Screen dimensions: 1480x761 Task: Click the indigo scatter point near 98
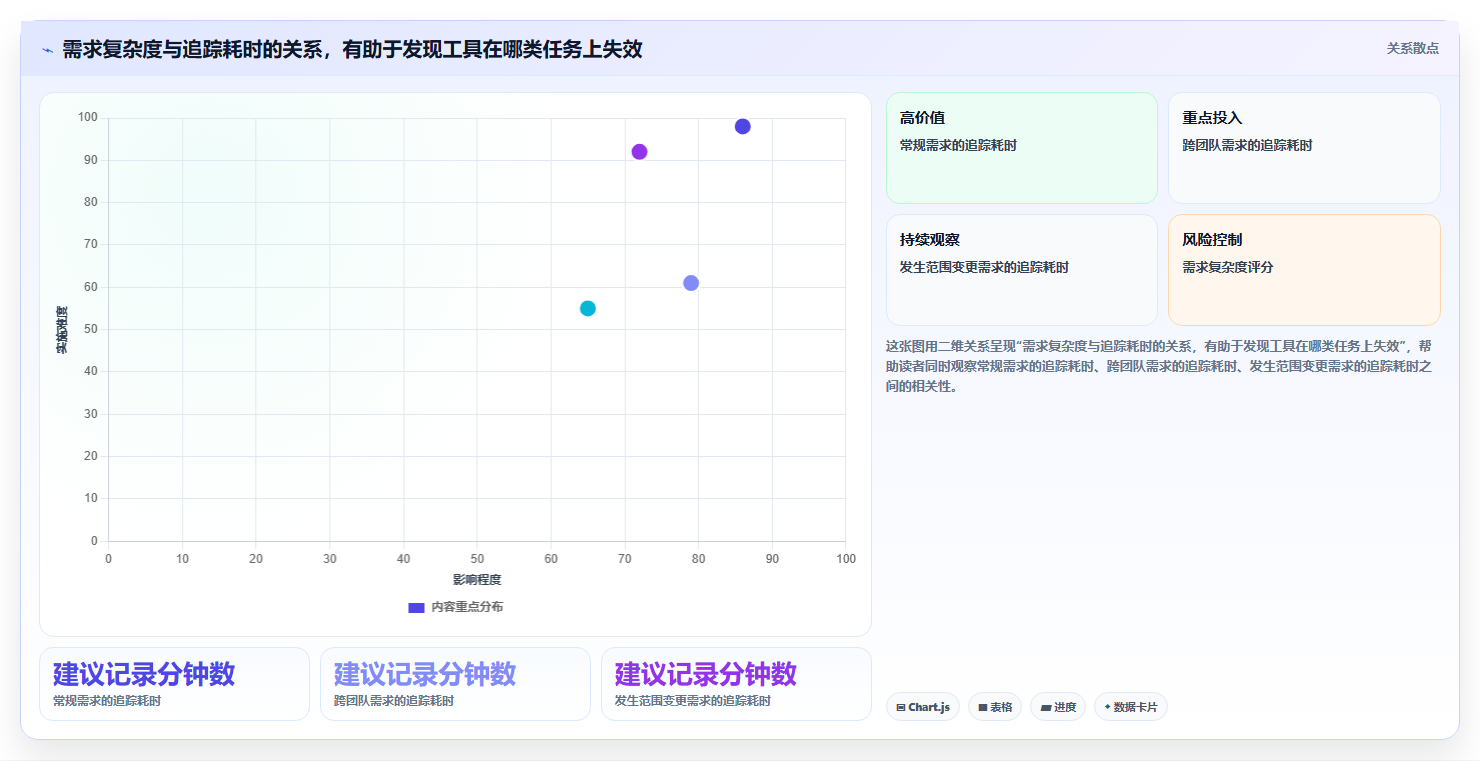[742, 126]
